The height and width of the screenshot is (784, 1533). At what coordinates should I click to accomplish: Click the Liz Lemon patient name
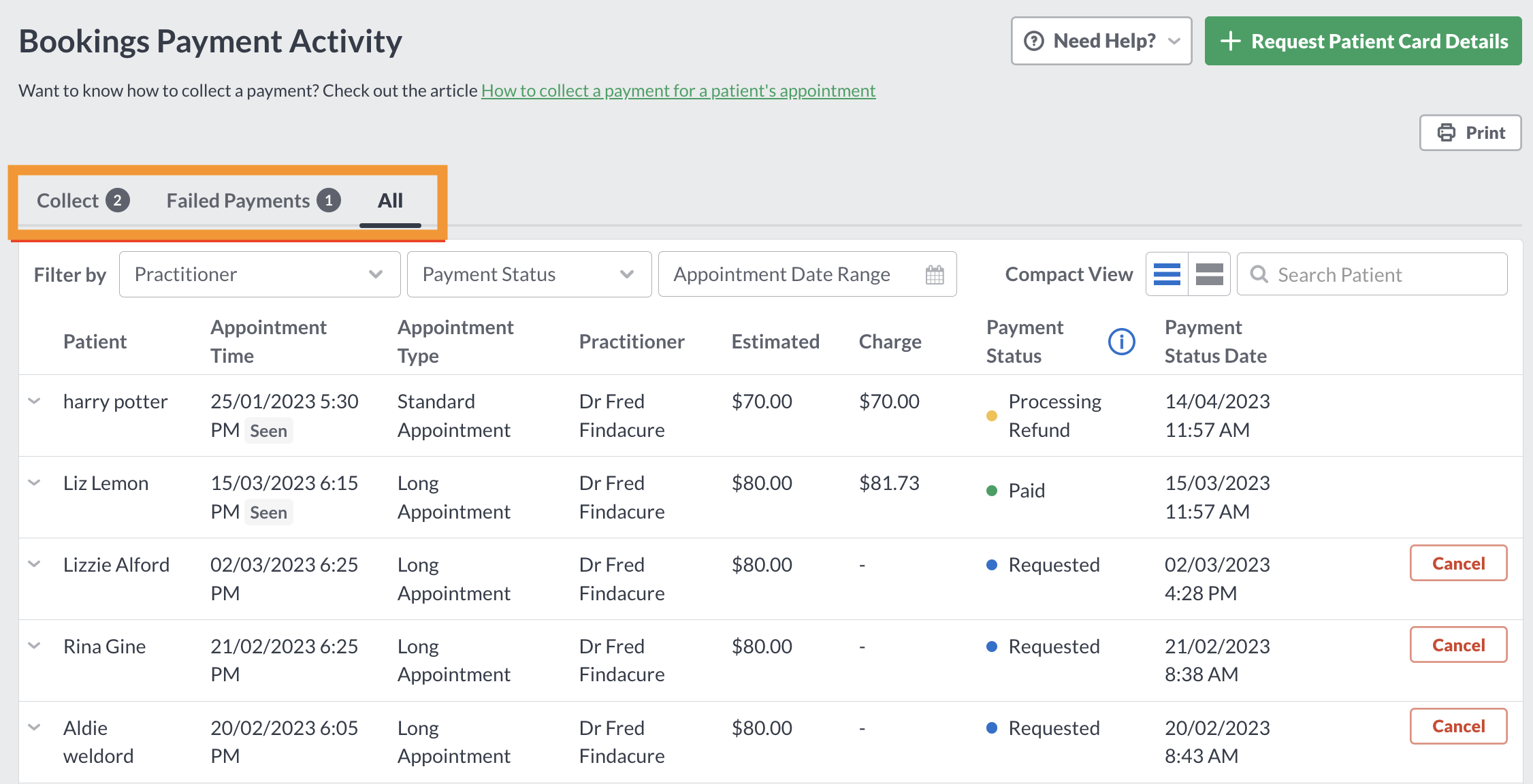pyautogui.click(x=106, y=483)
